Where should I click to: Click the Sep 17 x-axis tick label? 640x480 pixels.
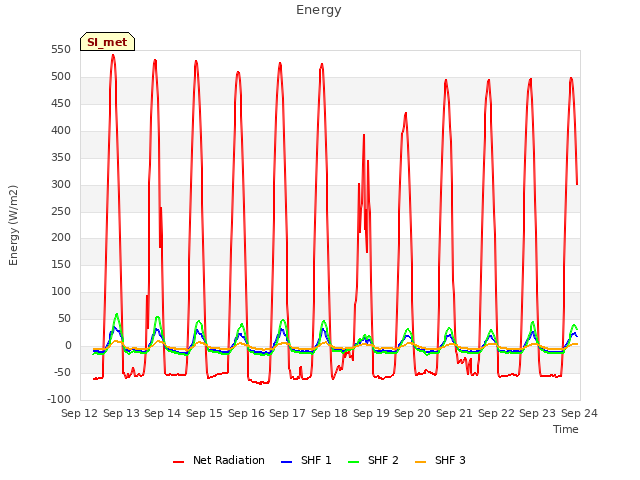(x=287, y=413)
